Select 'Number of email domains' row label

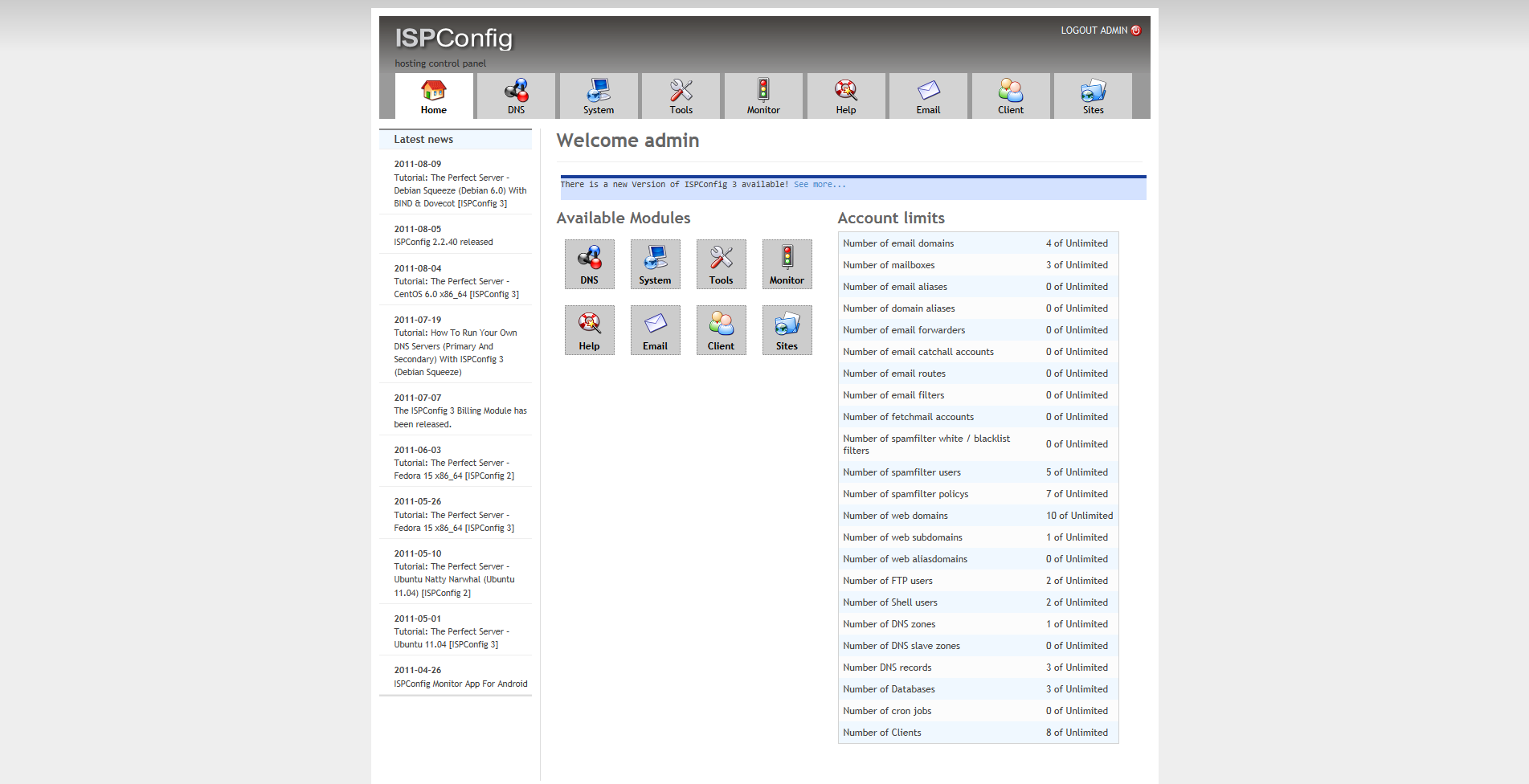click(898, 243)
